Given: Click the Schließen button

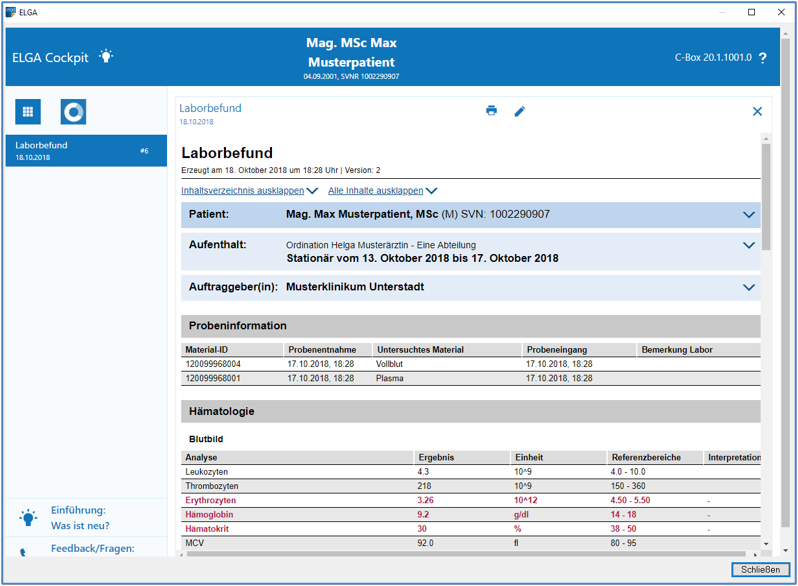Looking at the screenshot, I should click(x=760, y=570).
